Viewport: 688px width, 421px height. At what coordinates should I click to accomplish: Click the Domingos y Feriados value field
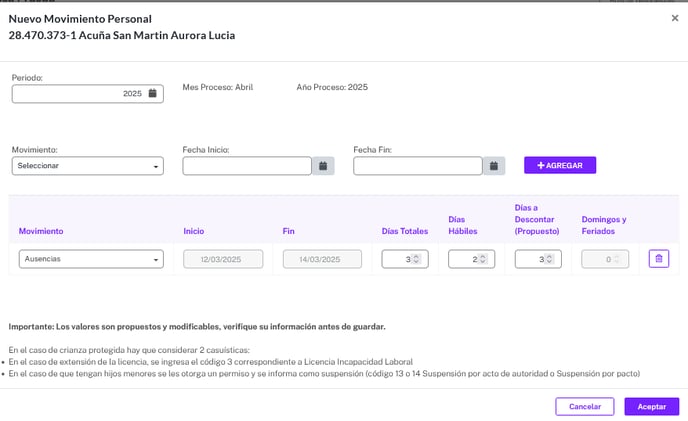(x=605, y=259)
